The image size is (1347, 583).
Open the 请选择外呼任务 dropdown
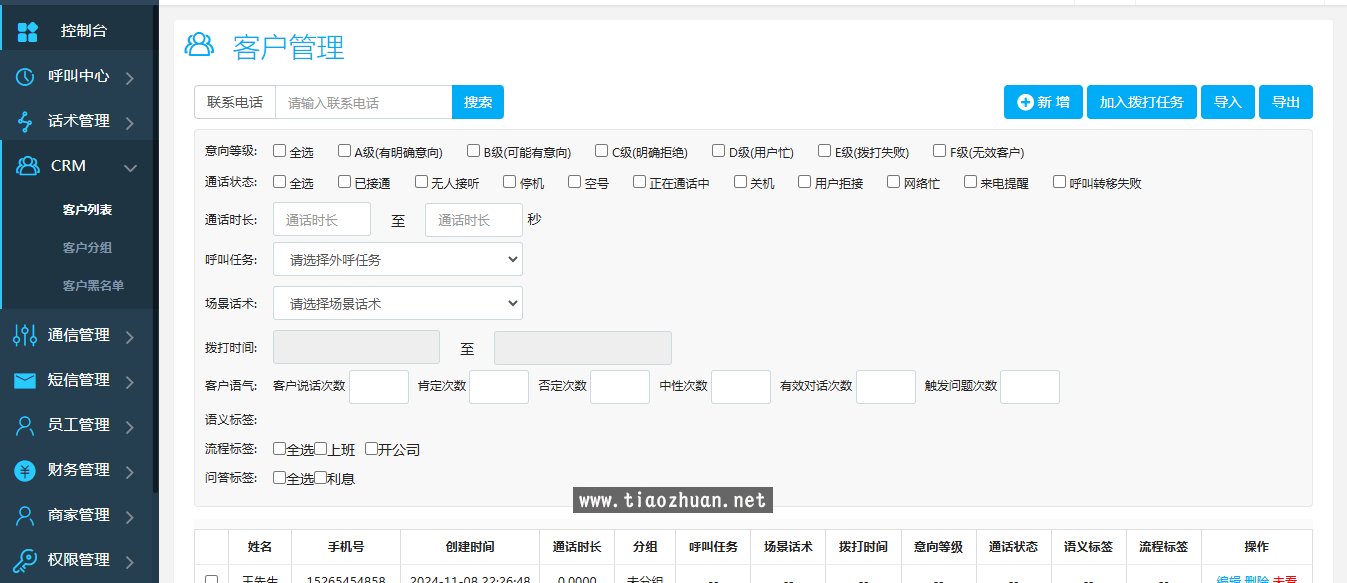coord(397,259)
